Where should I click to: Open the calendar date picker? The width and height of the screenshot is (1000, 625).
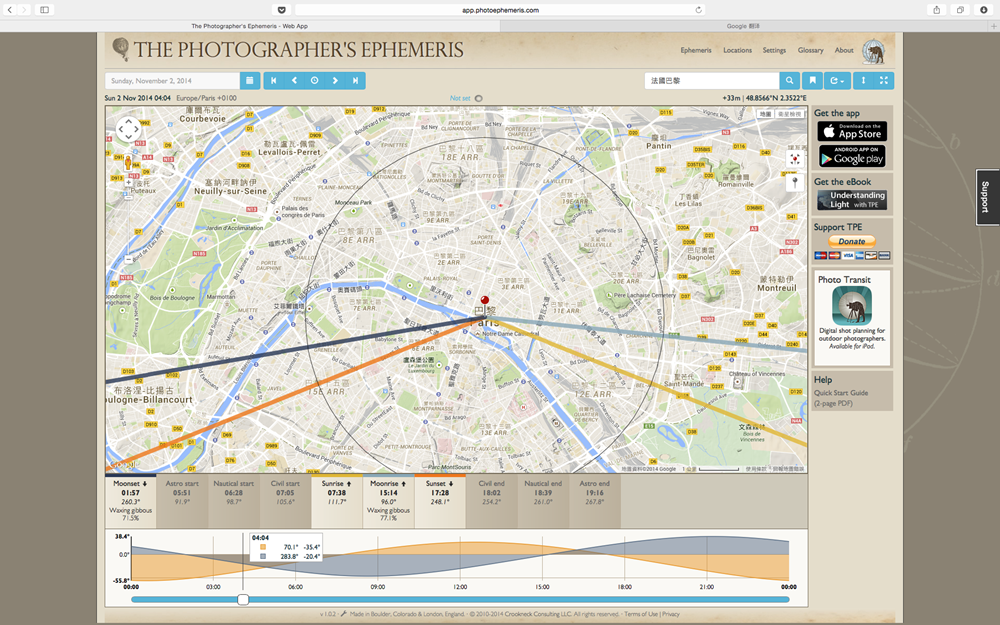(x=249, y=81)
